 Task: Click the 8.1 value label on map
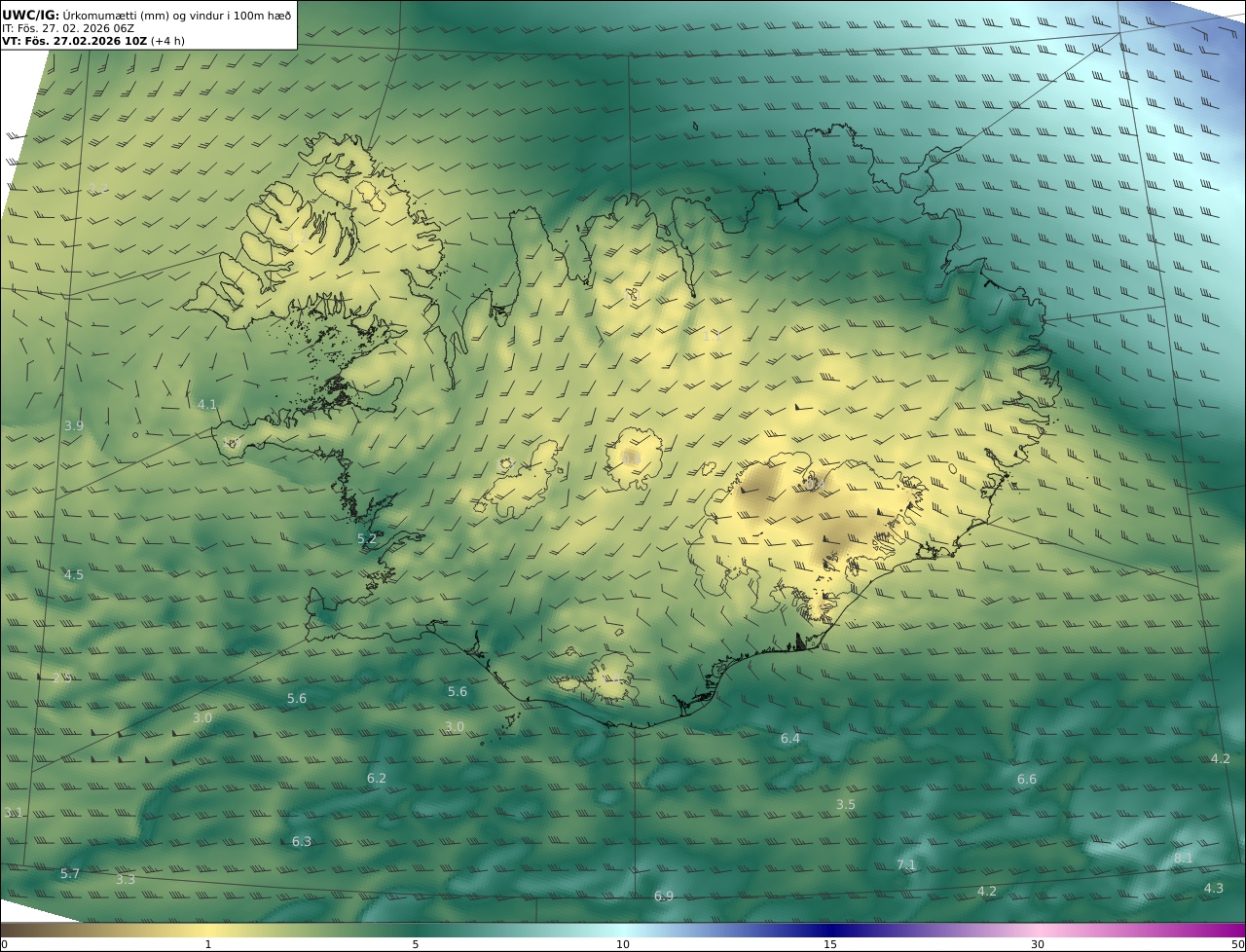1183,858
